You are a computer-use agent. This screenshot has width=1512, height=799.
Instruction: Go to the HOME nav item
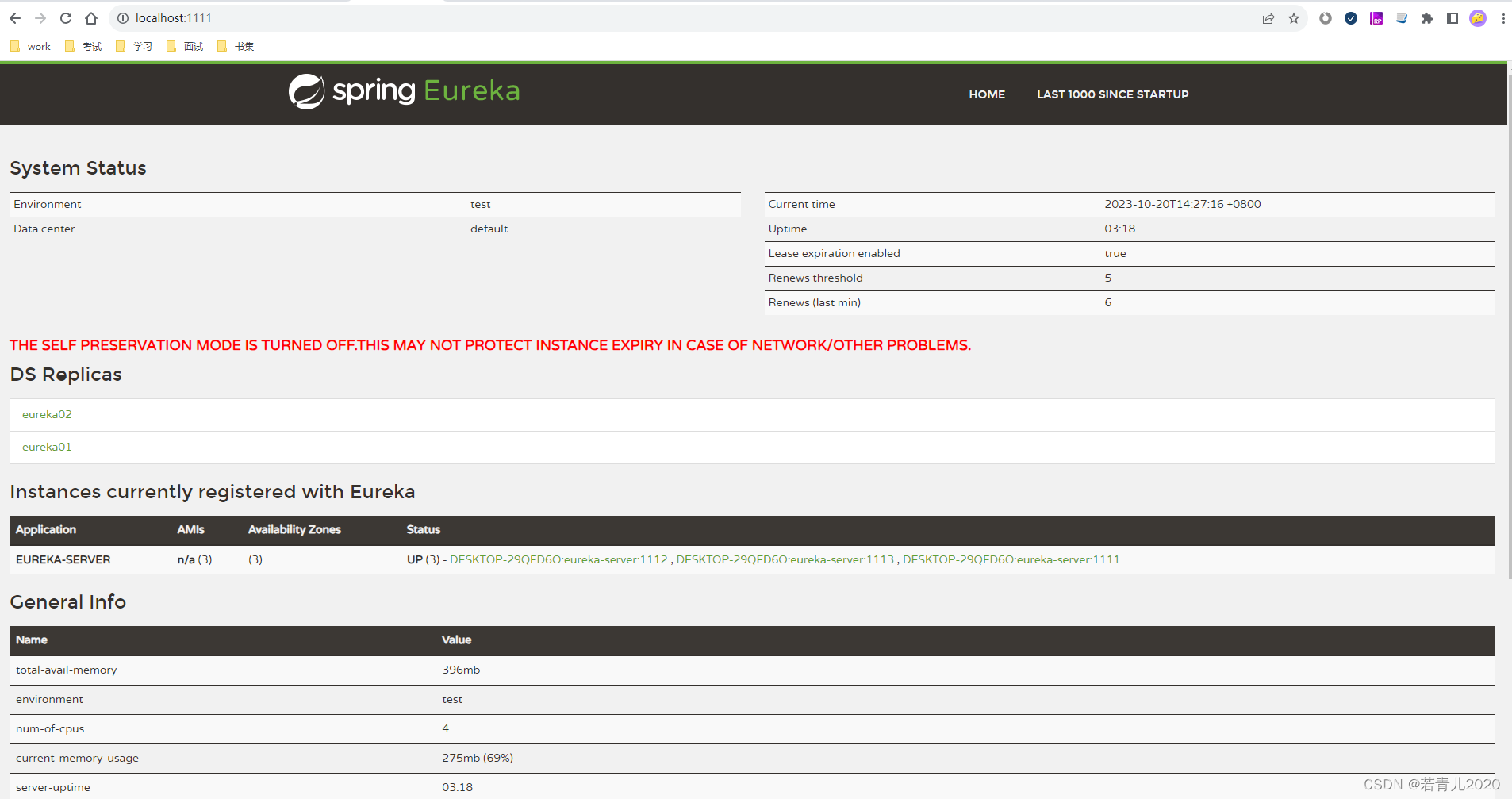point(987,94)
